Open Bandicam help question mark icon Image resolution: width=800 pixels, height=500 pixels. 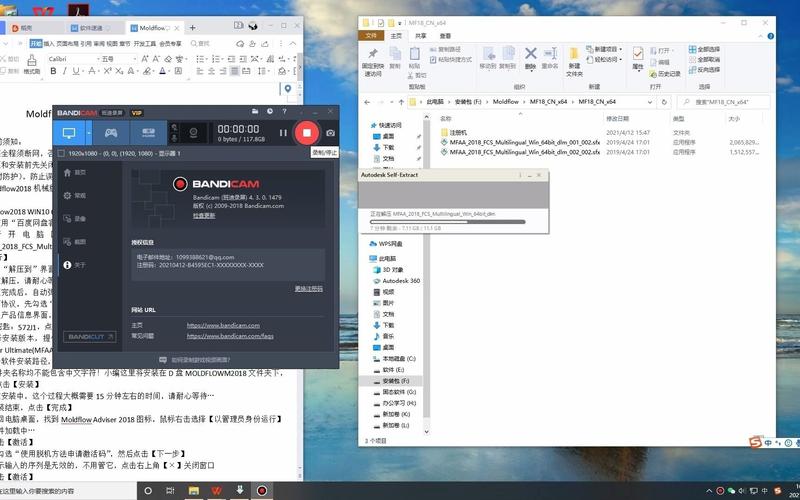pyautogui.click(x=284, y=111)
